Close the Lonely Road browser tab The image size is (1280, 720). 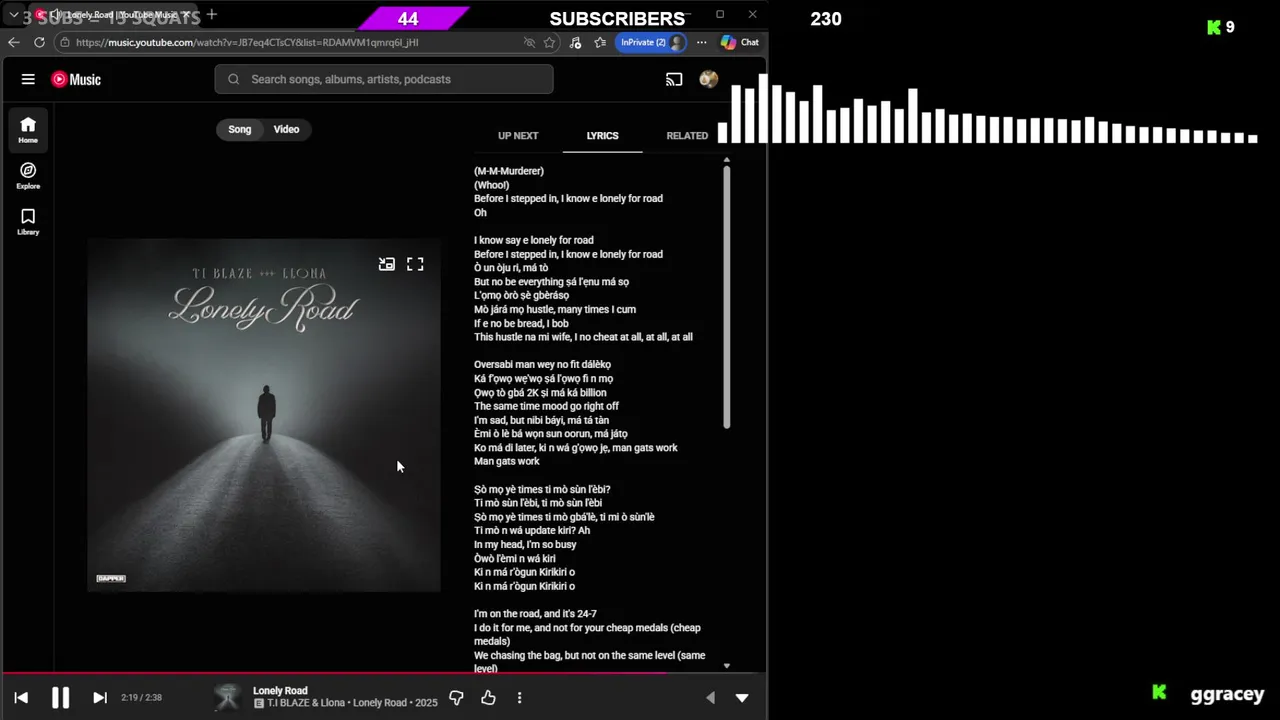[x=186, y=15]
